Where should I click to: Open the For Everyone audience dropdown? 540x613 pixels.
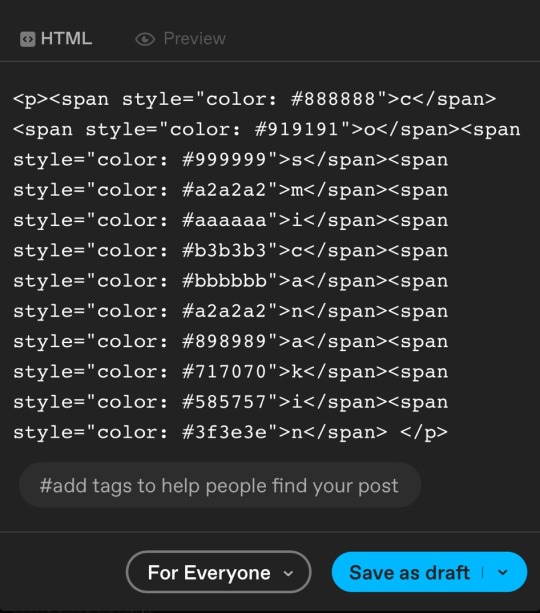(x=219, y=572)
